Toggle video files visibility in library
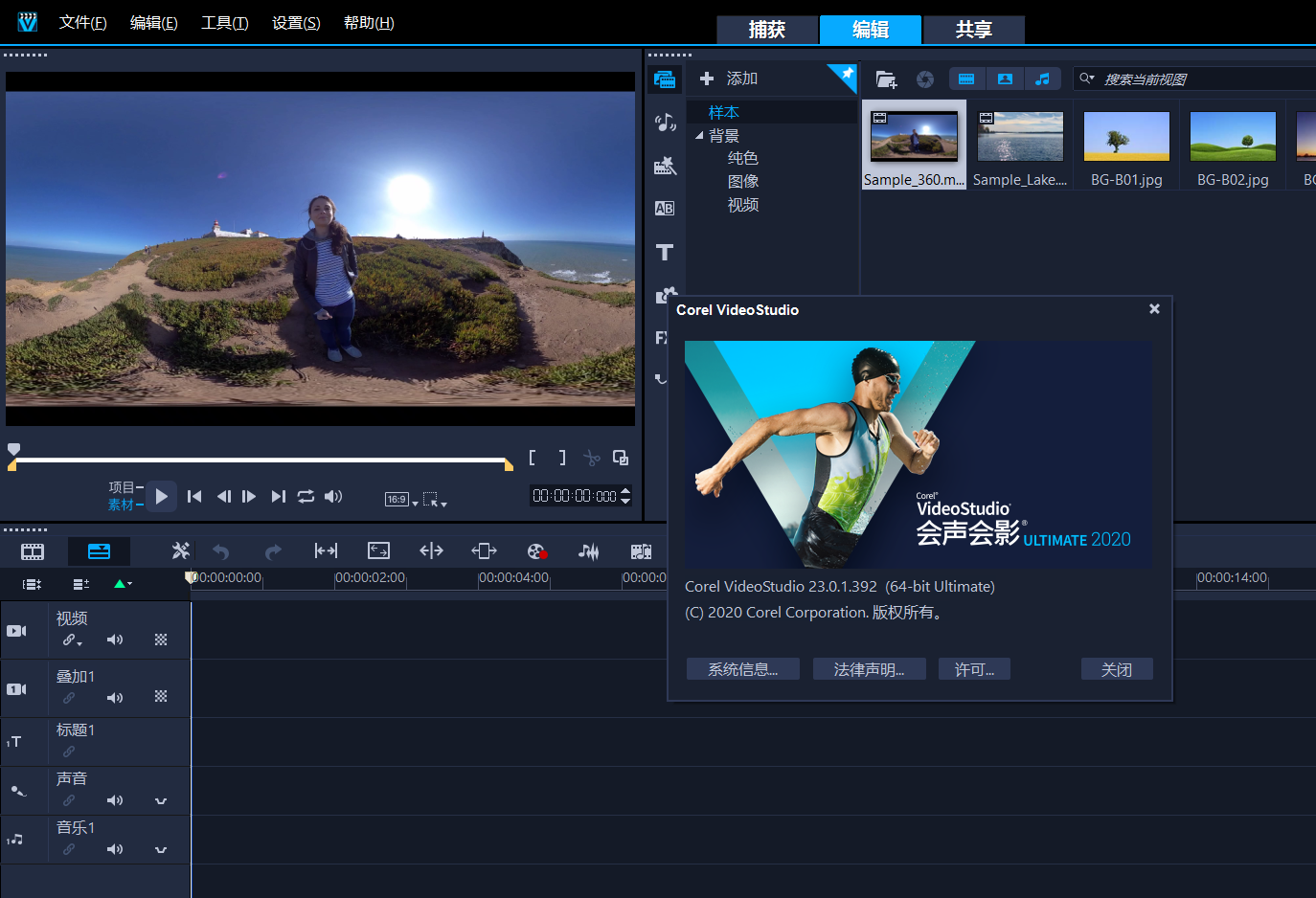The width and height of the screenshot is (1316, 898). (x=966, y=79)
